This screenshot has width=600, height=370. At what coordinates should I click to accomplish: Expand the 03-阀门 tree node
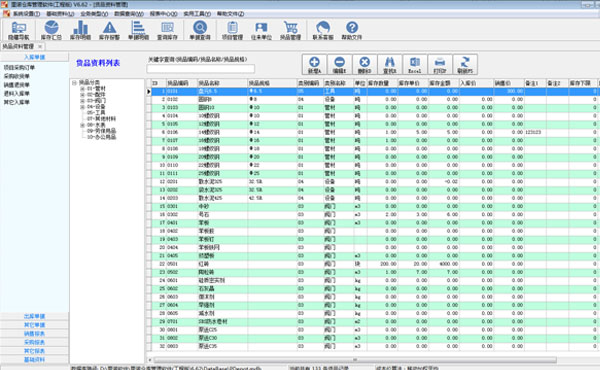[x=82, y=101]
